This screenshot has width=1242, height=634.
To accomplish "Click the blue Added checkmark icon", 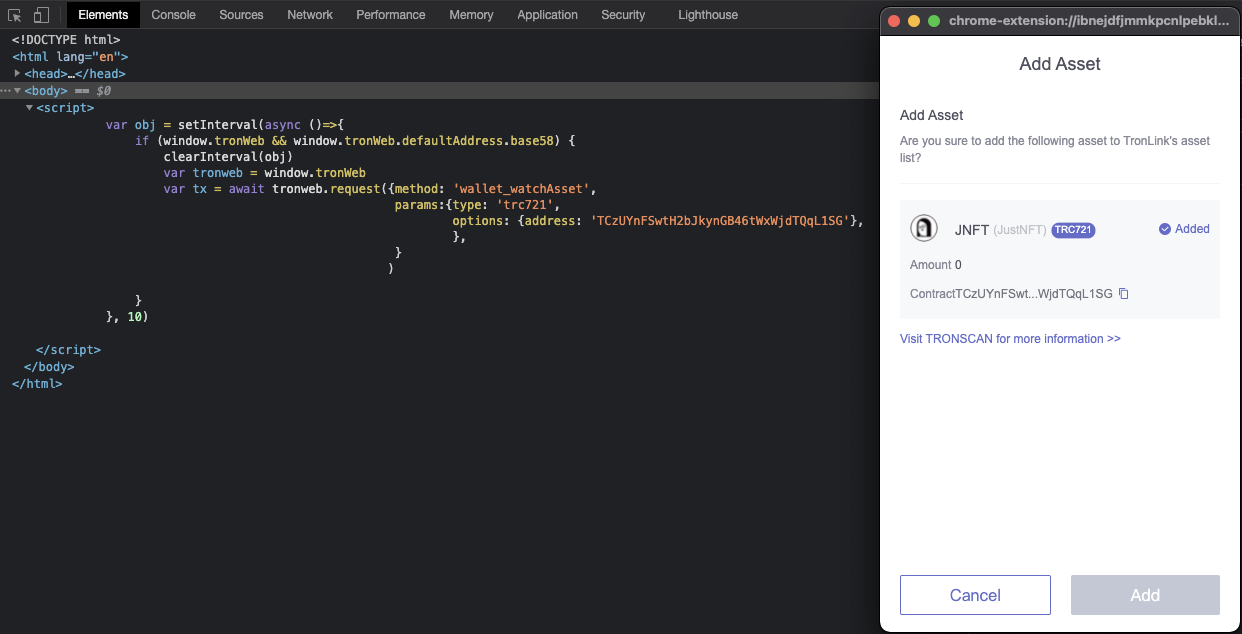I will tap(1164, 229).
